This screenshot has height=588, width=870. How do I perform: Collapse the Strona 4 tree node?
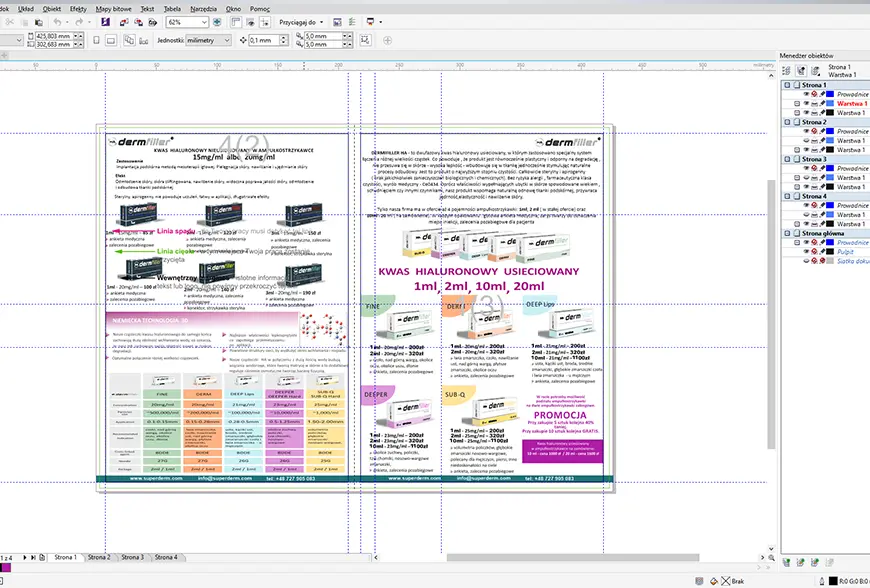point(787,196)
